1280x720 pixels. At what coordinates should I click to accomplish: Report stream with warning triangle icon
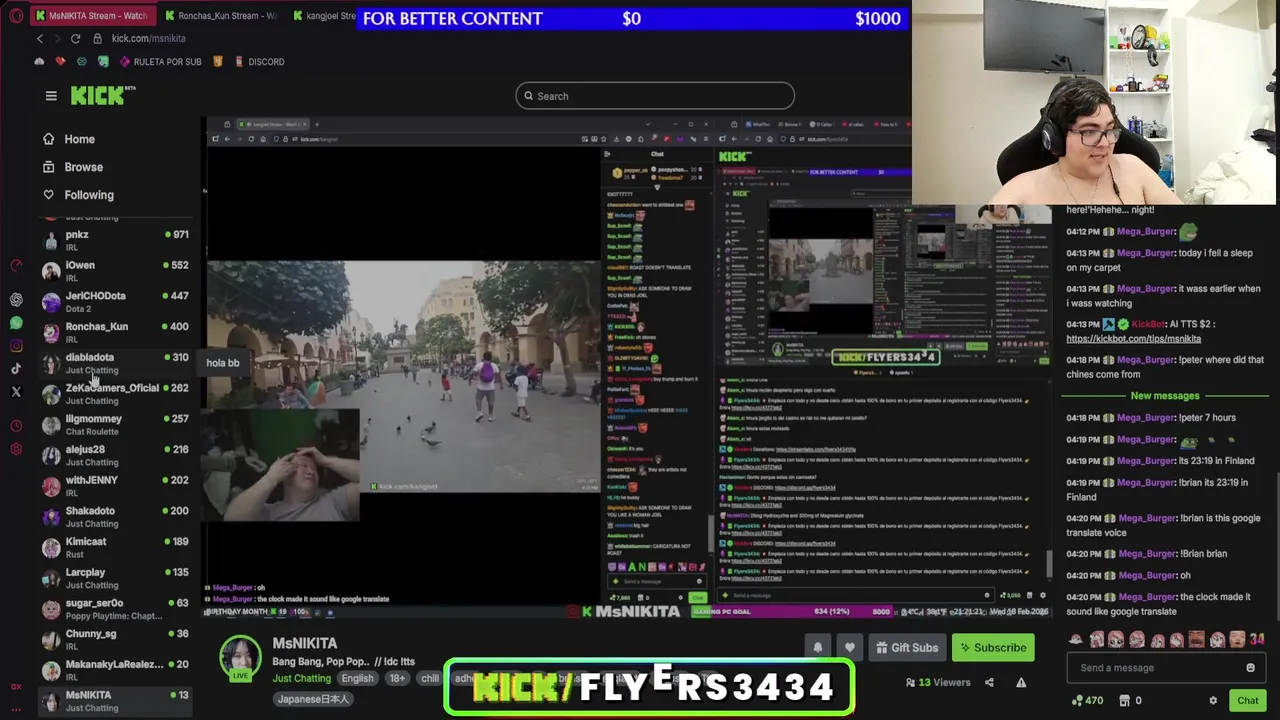1021,682
